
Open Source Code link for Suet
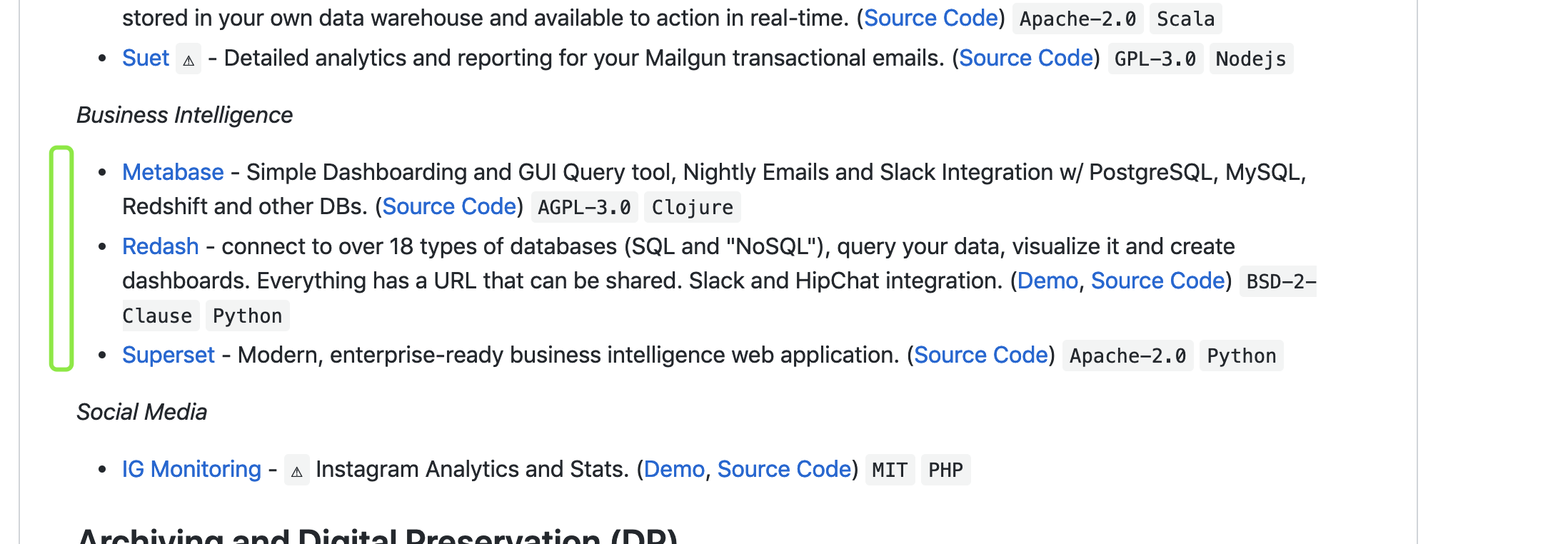coord(1025,58)
